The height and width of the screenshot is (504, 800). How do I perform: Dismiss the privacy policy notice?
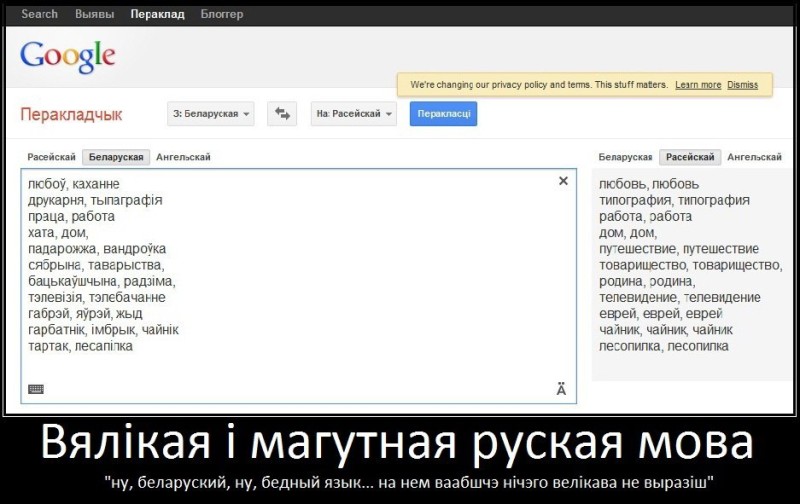pyautogui.click(x=742, y=85)
